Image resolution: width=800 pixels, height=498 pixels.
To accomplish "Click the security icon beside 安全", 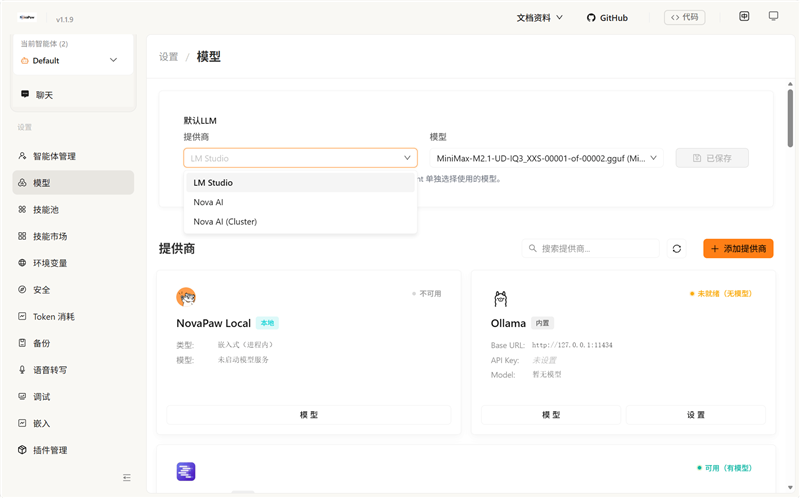I will click(22, 289).
